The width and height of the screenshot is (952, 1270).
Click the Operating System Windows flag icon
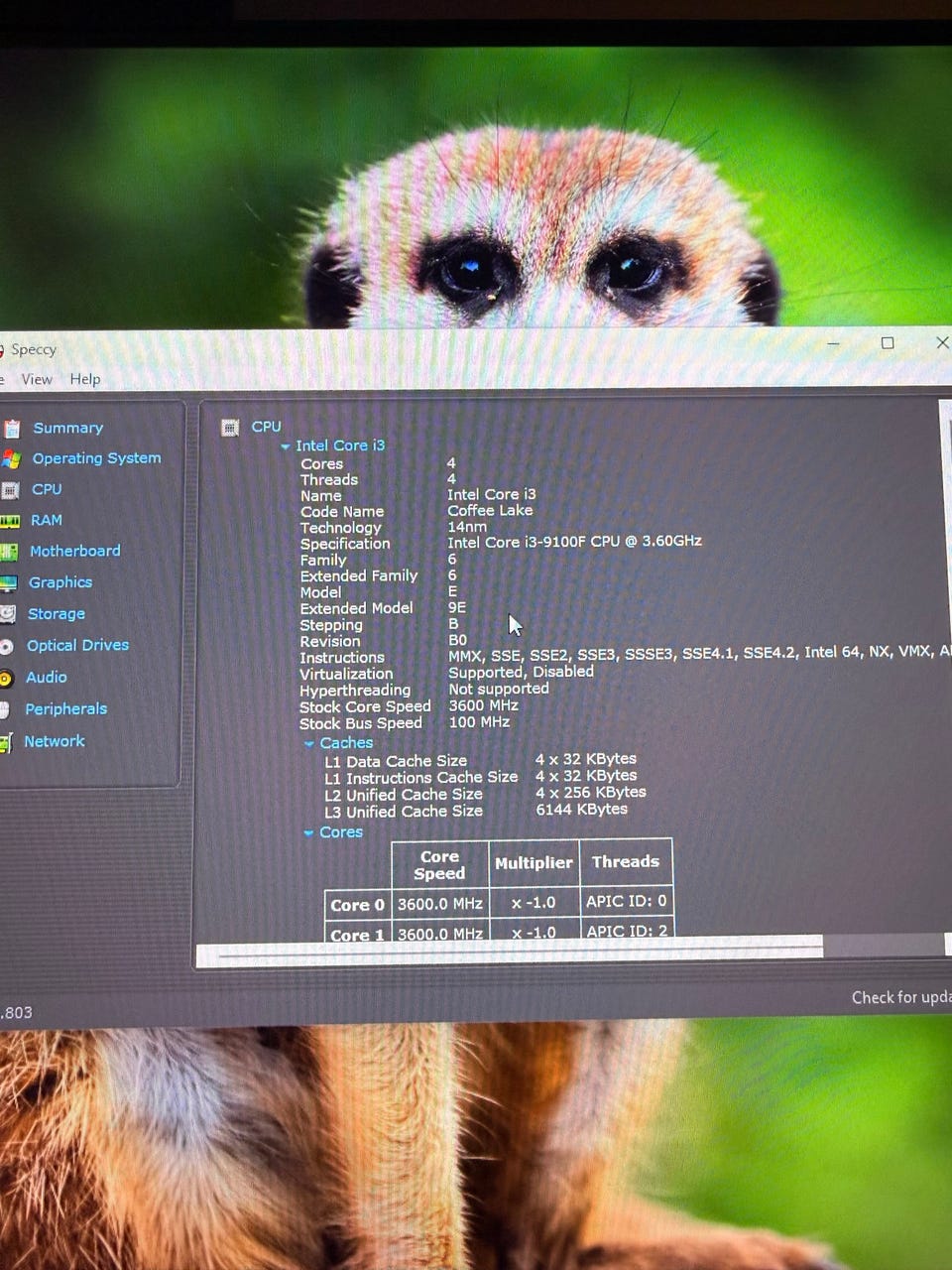(x=11, y=459)
